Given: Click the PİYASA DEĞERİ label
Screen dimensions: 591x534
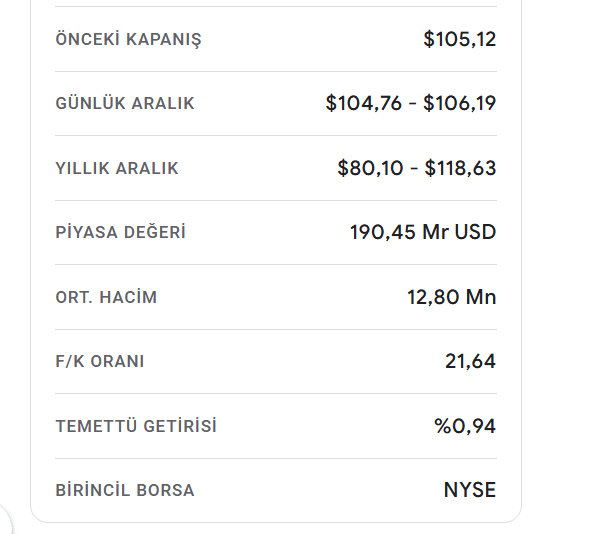Looking at the screenshot, I should pos(121,232).
